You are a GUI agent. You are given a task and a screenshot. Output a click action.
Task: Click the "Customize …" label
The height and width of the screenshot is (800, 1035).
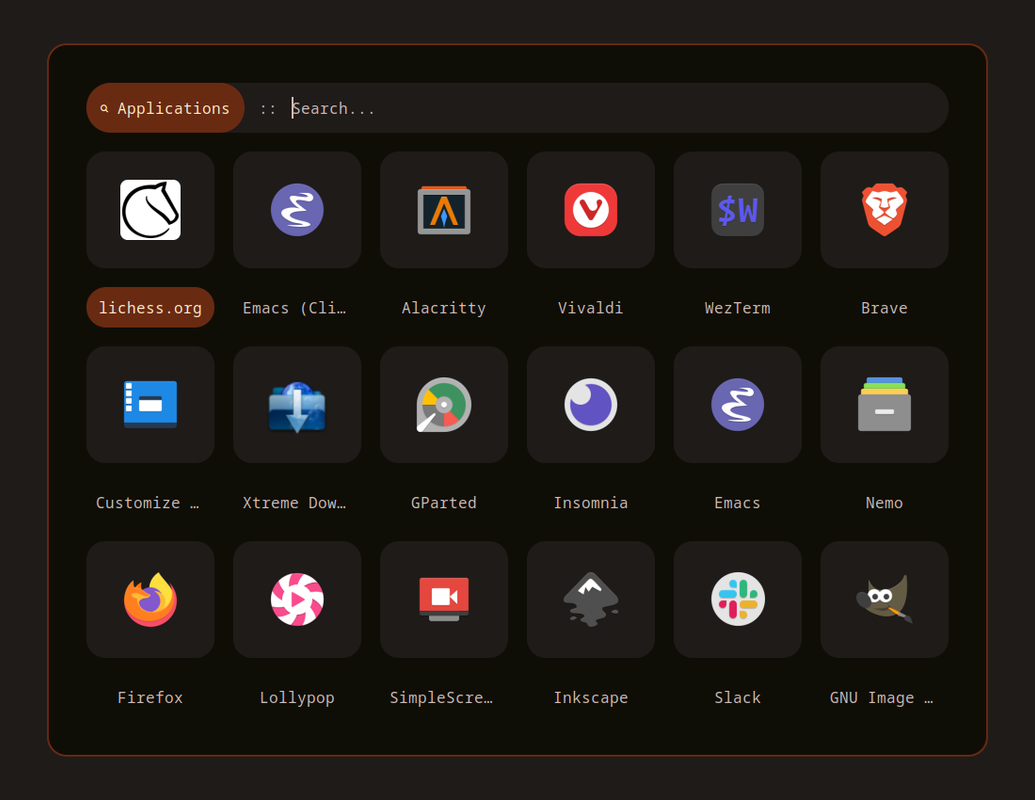(x=148, y=503)
